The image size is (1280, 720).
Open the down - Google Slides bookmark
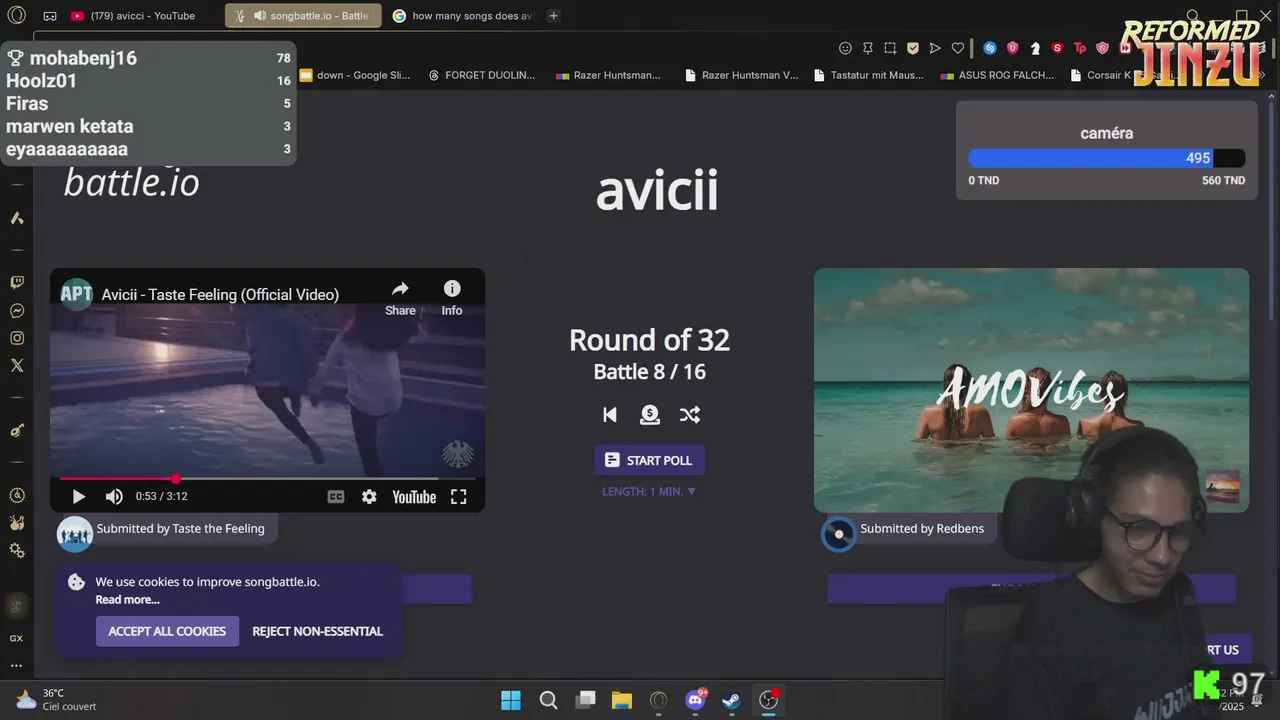[x=355, y=75]
